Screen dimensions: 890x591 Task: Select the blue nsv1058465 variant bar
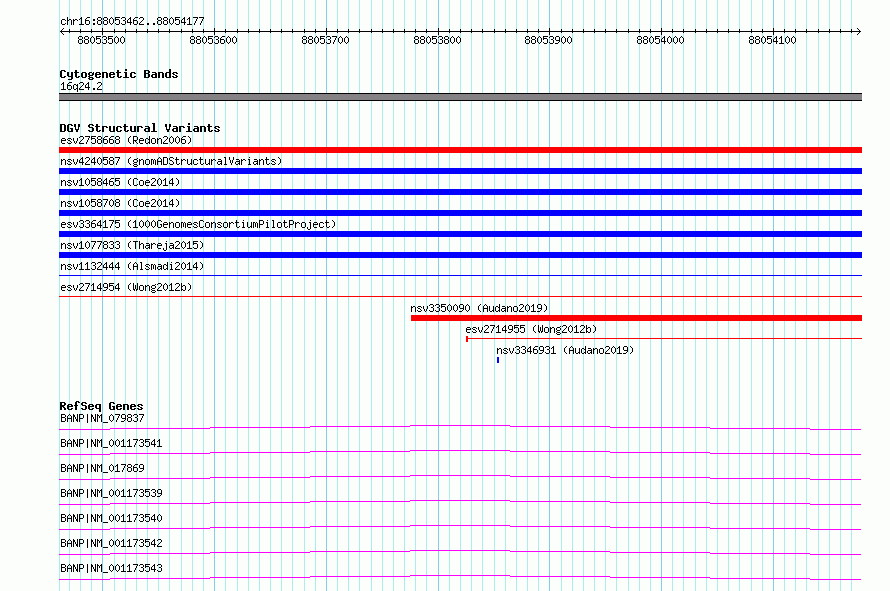coord(460,192)
